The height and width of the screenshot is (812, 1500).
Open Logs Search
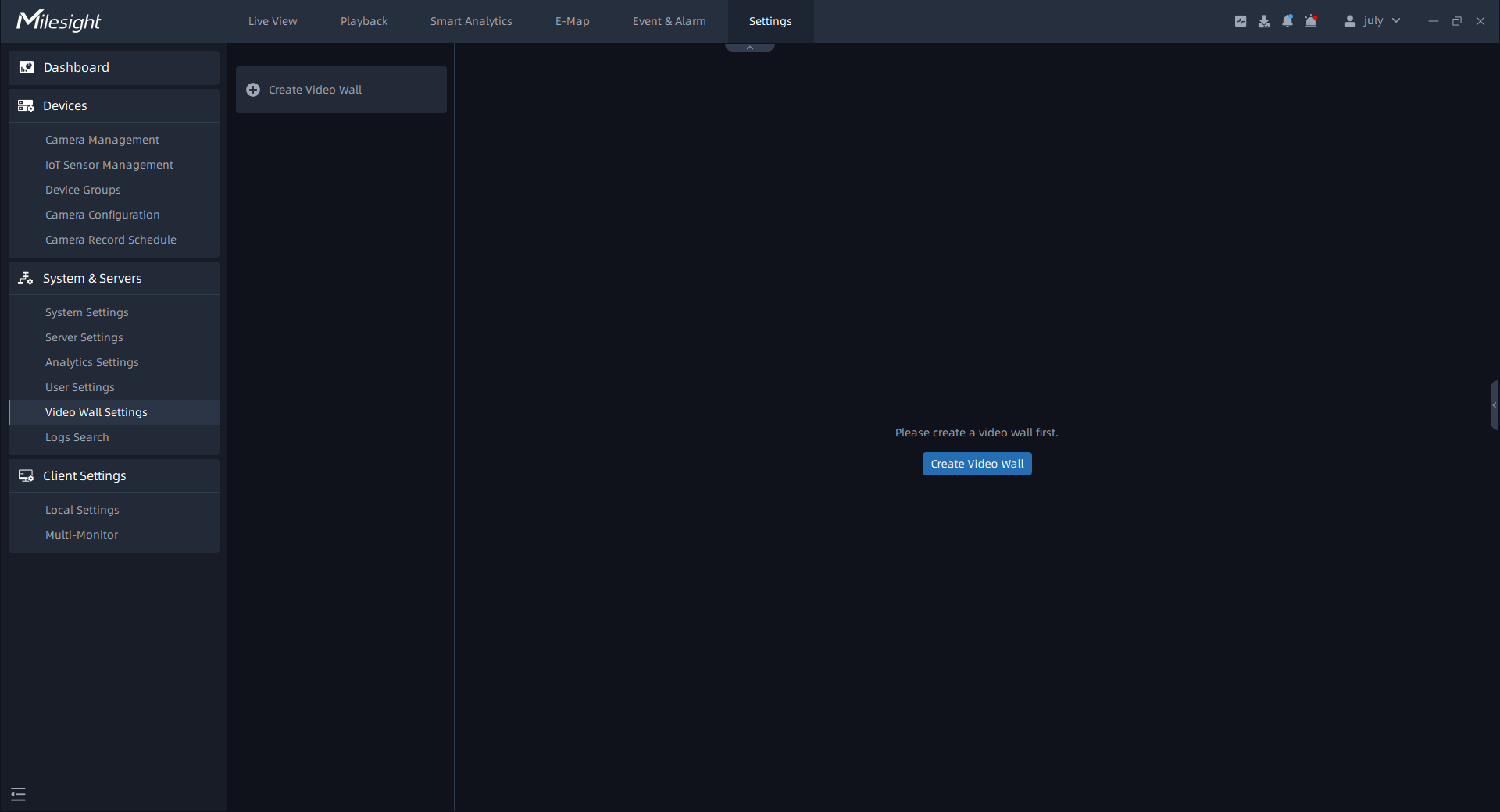[77, 437]
